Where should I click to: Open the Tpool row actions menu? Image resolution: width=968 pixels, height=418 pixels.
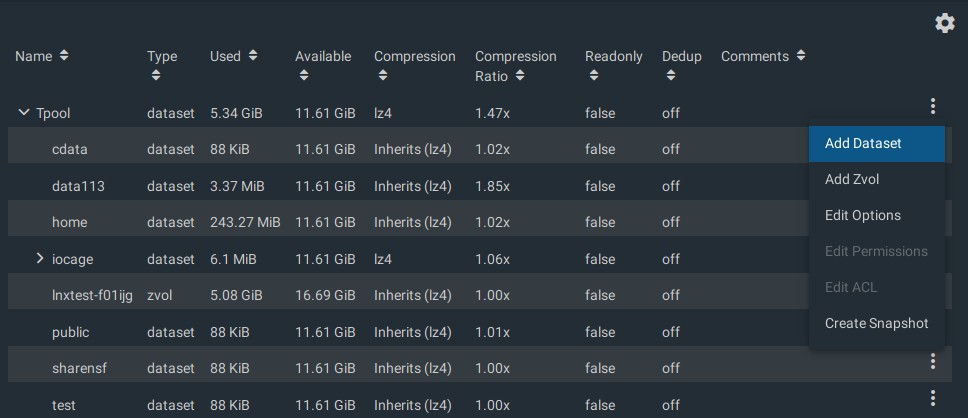pyautogui.click(x=932, y=106)
